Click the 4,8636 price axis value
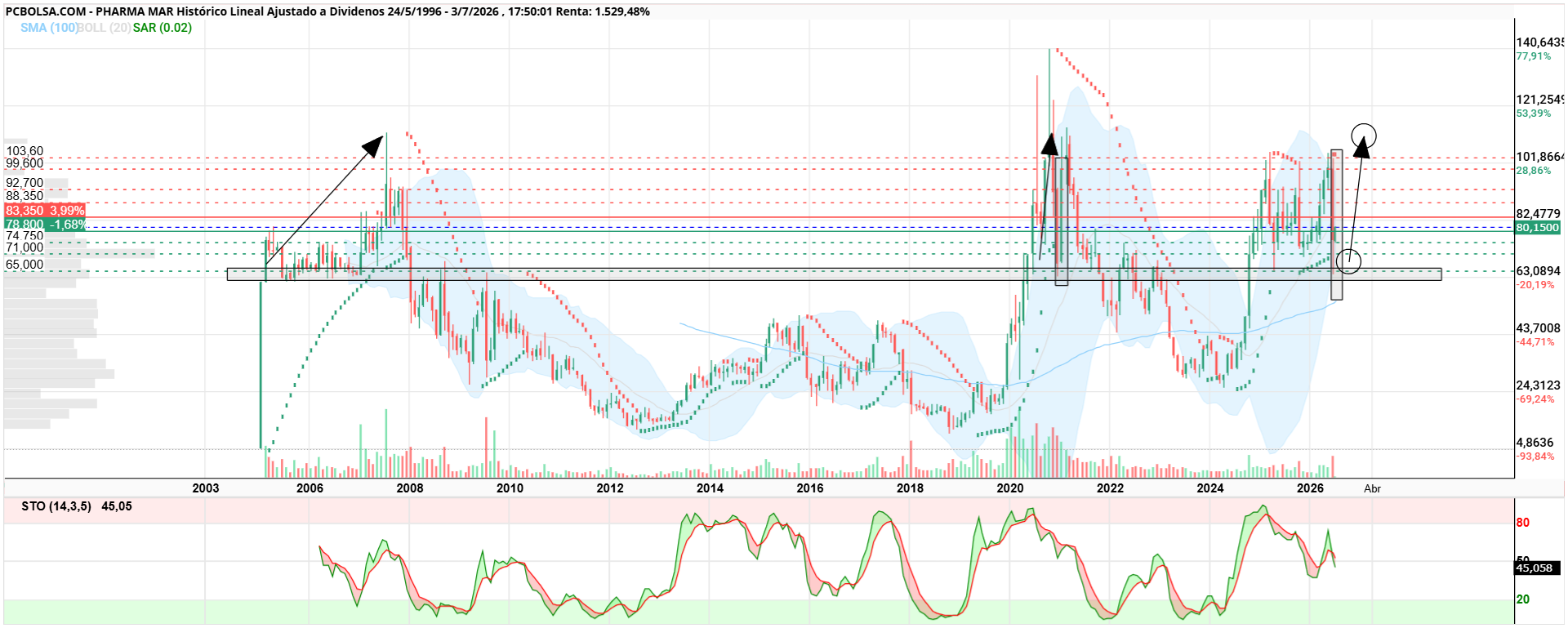1568x628 pixels. 1535,443
